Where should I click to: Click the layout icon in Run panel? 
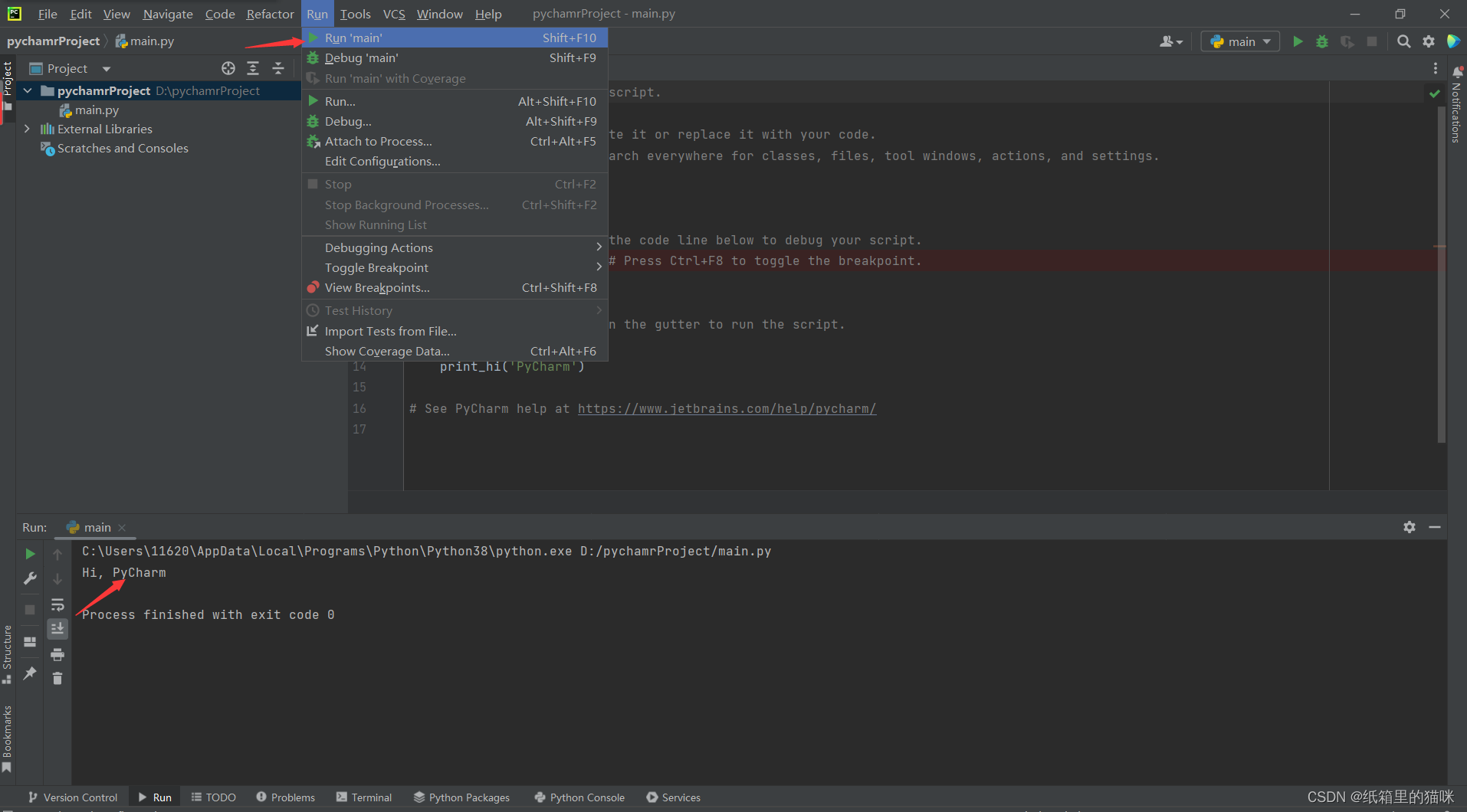(x=30, y=642)
